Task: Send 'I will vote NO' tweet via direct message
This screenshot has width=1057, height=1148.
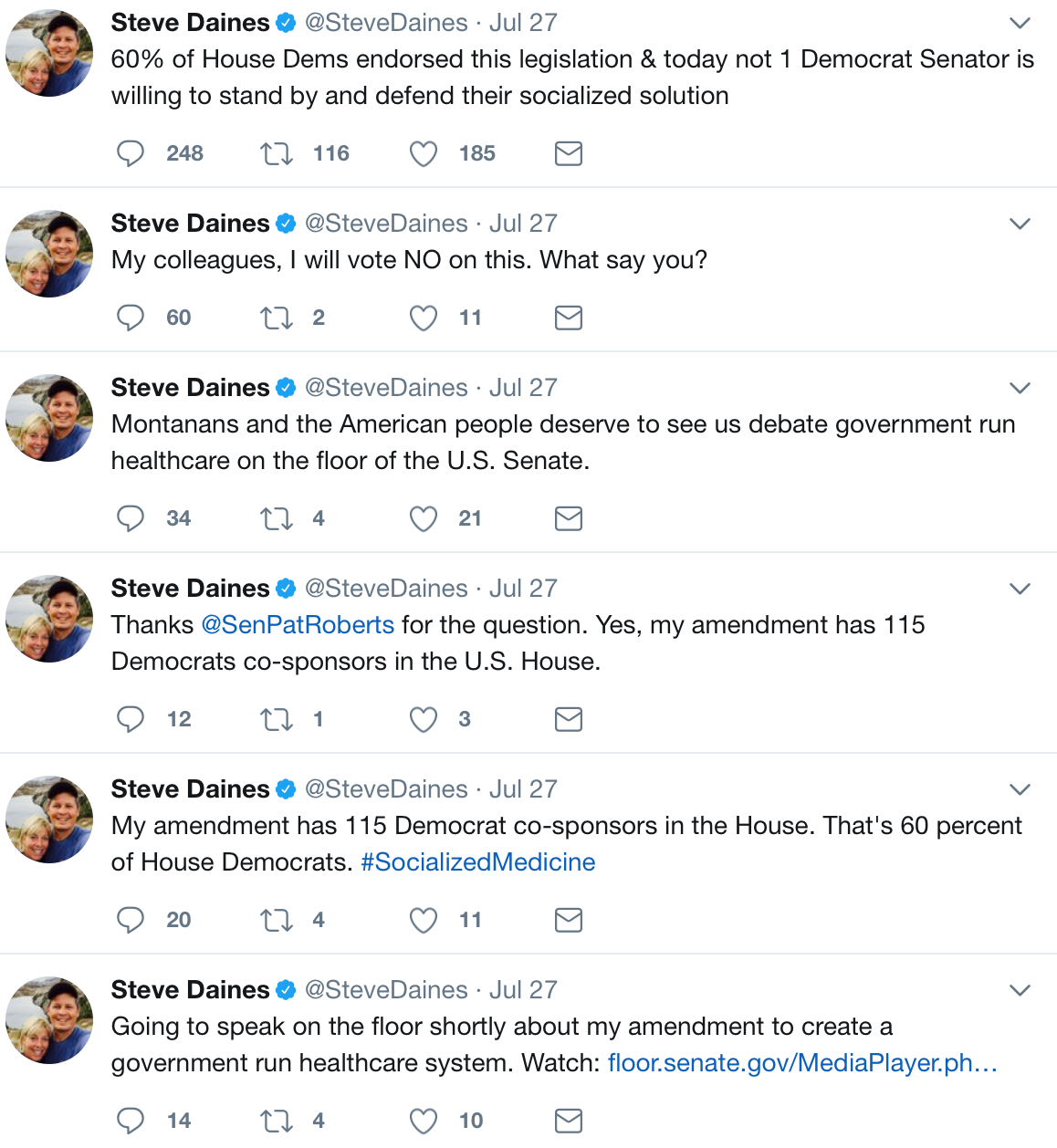Action: point(568,318)
